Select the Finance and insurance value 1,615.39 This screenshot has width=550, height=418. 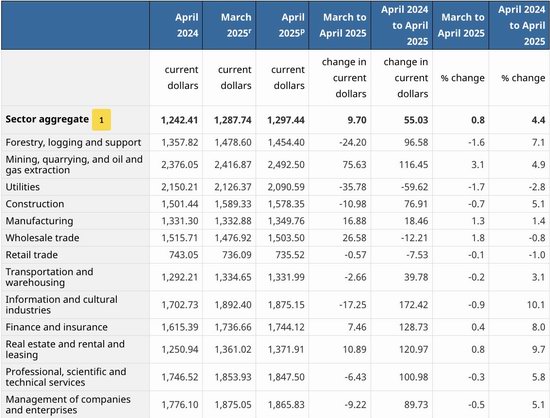(180, 327)
